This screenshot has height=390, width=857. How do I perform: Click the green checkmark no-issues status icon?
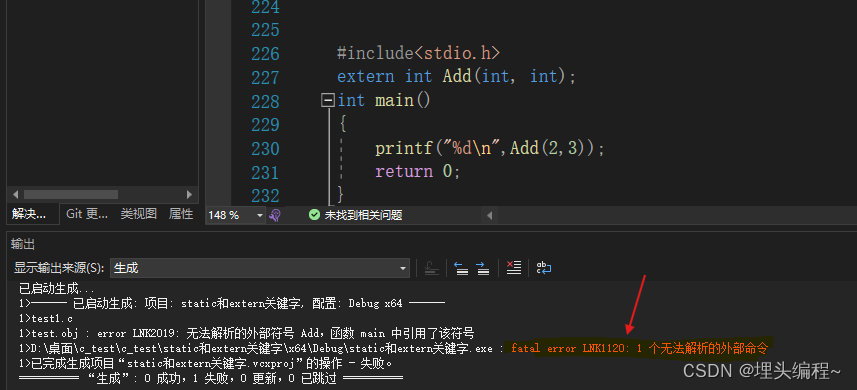coord(314,215)
